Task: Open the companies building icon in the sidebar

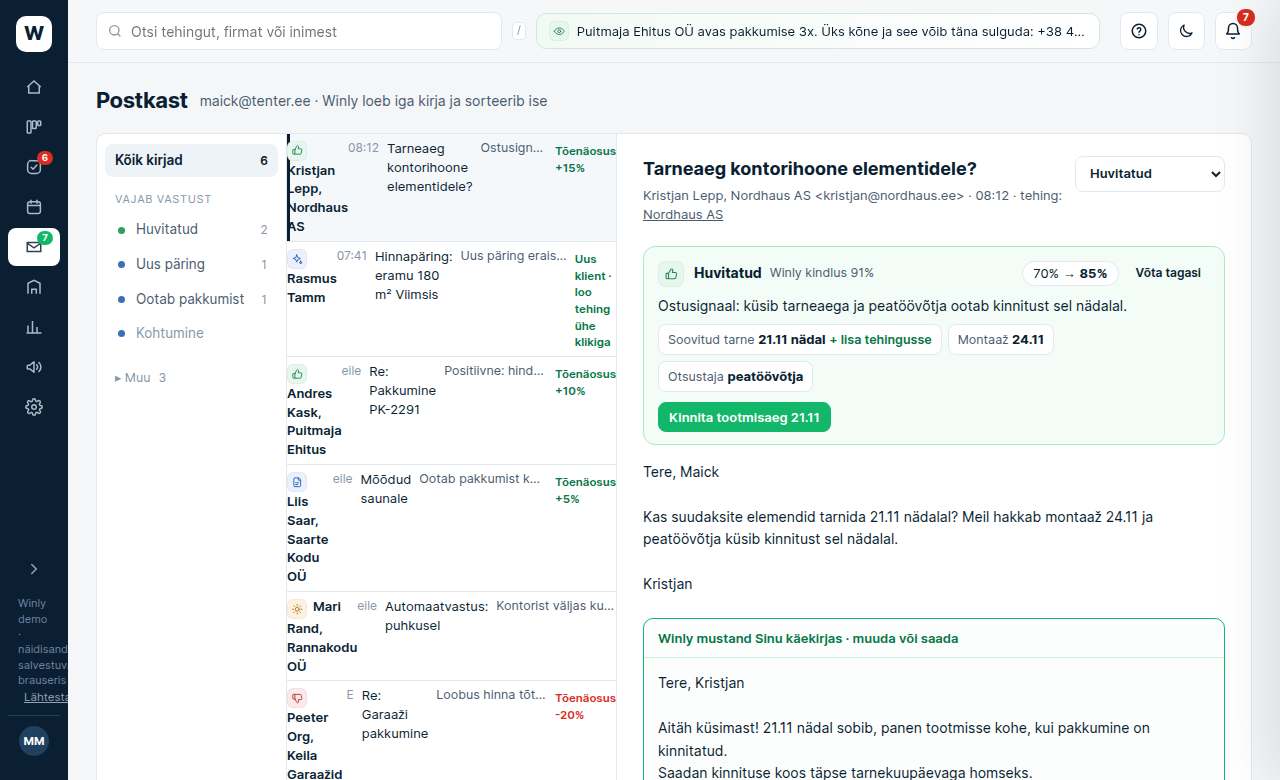Action: tap(34, 287)
